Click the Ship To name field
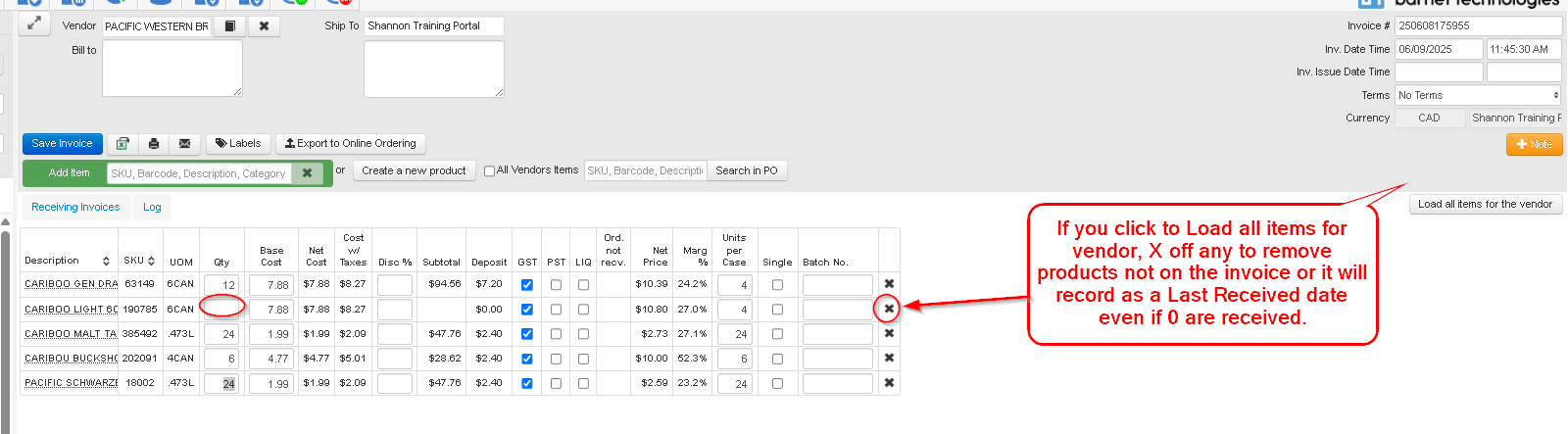 click(434, 26)
